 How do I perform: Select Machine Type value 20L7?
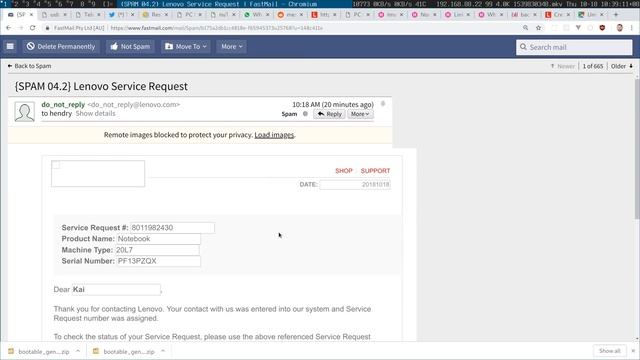pyautogui.click(x=157, y=250)
